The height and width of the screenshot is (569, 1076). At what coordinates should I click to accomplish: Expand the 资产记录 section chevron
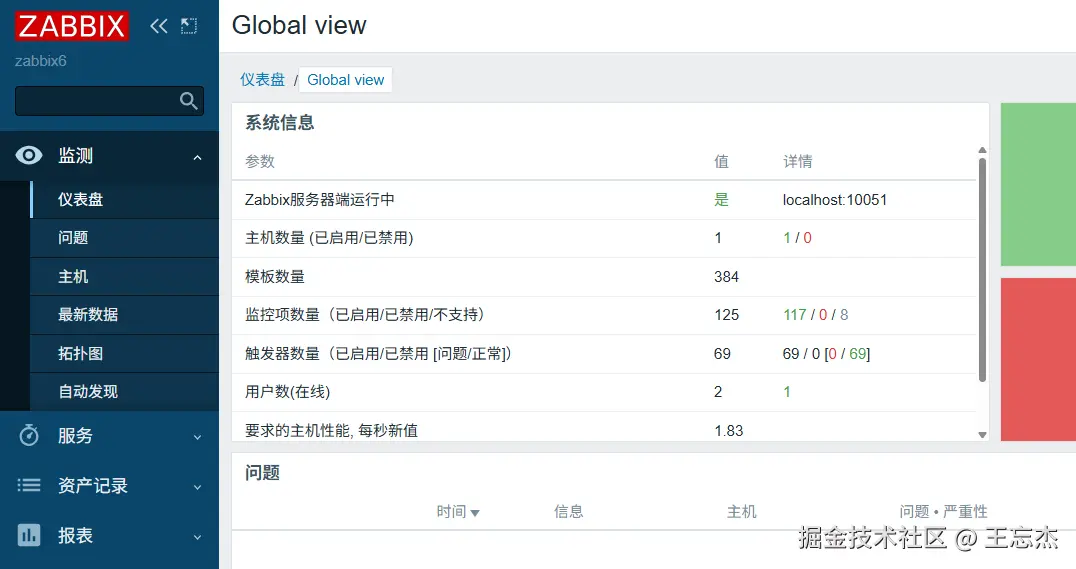coord(198,487)
